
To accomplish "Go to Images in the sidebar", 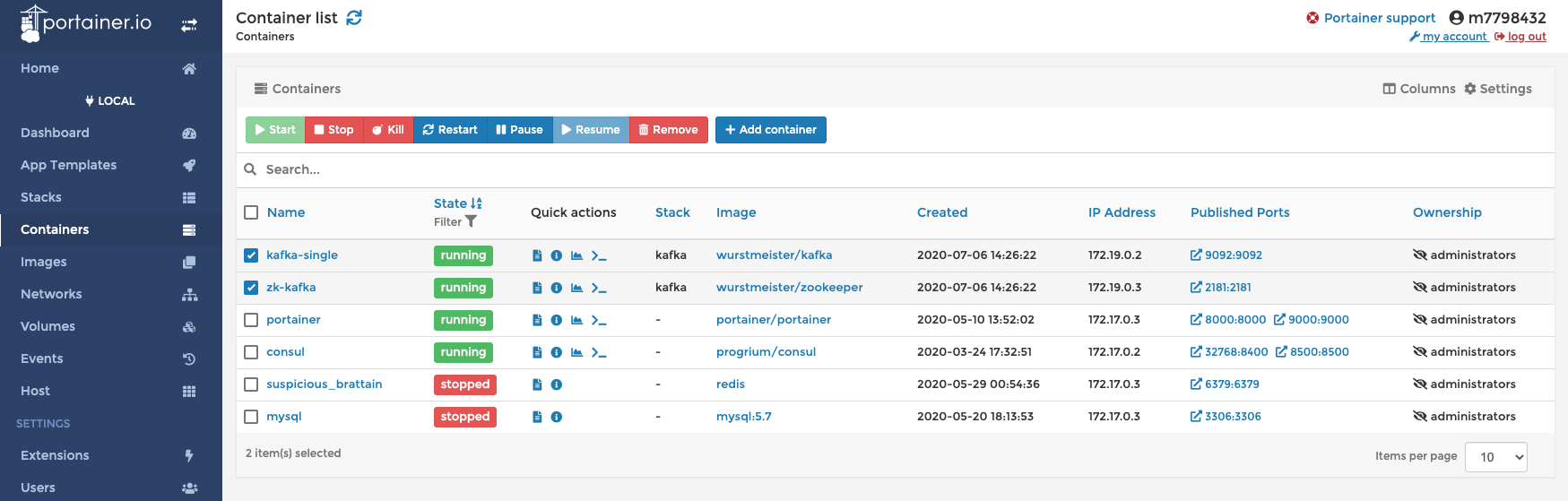I will pyautogui.click(x=44, y=262).
